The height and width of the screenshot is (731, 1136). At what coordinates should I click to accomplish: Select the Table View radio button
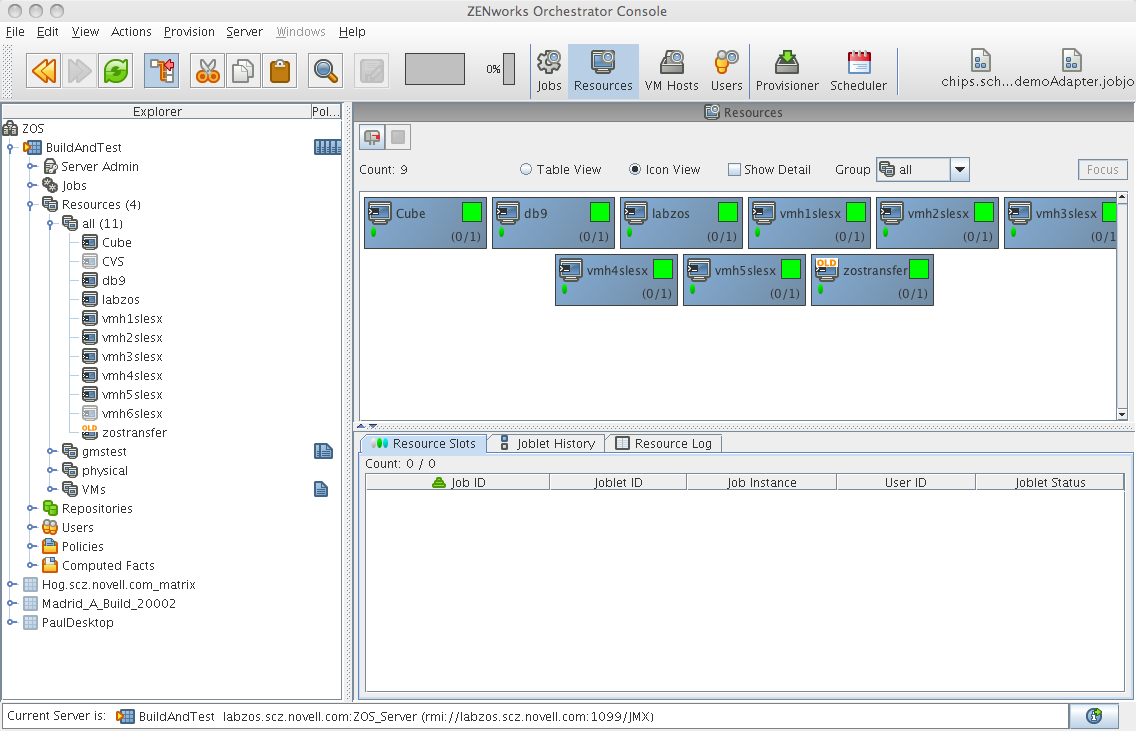[526, 170]
